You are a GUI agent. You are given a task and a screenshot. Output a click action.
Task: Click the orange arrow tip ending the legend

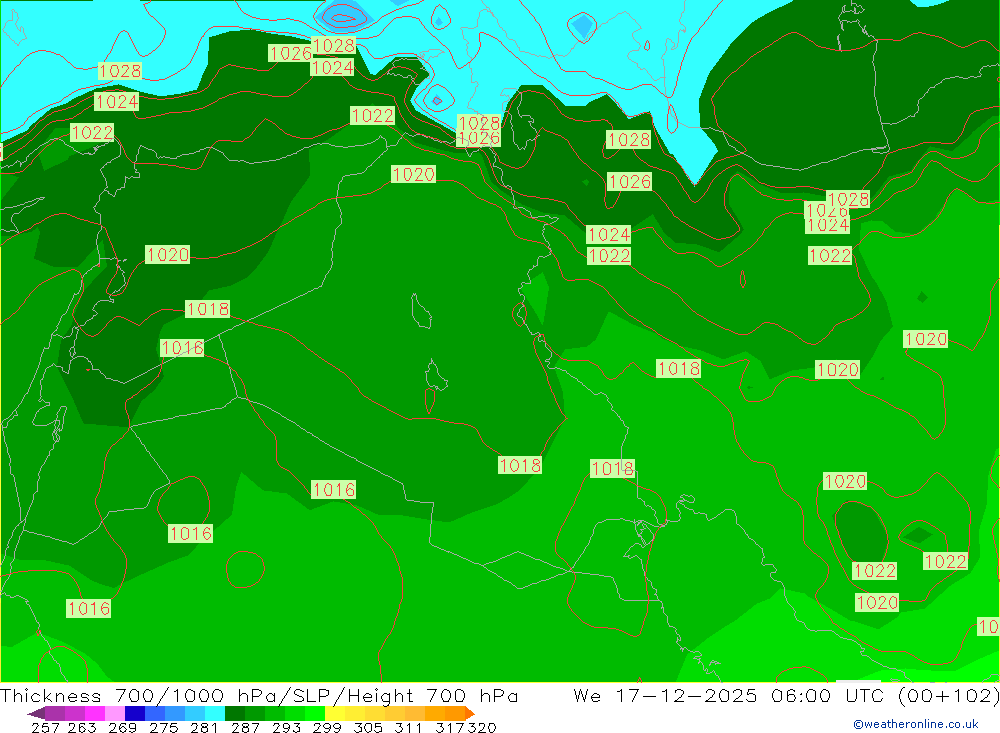[x=470, y=713]
